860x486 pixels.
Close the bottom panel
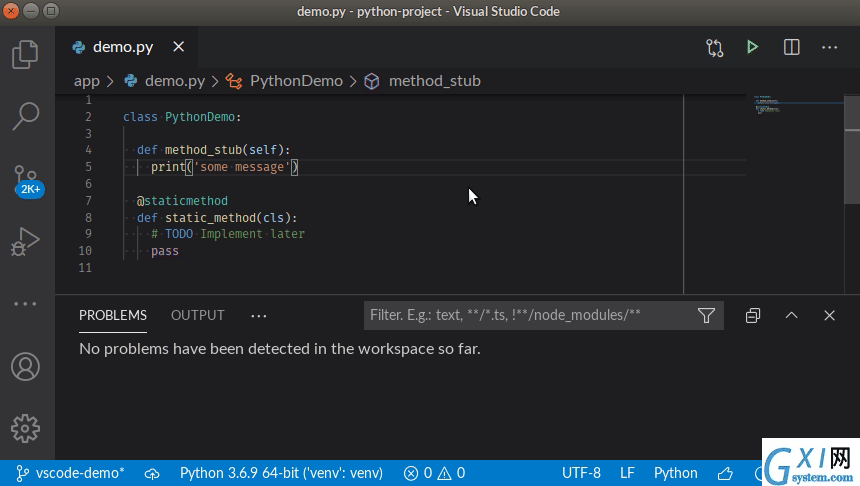[829, 315]
